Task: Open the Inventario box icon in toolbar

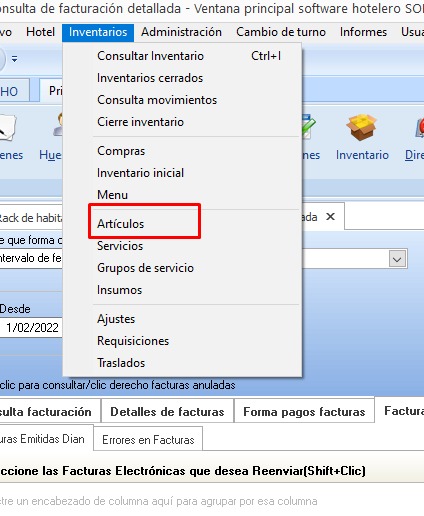Action: pos(361,127)
